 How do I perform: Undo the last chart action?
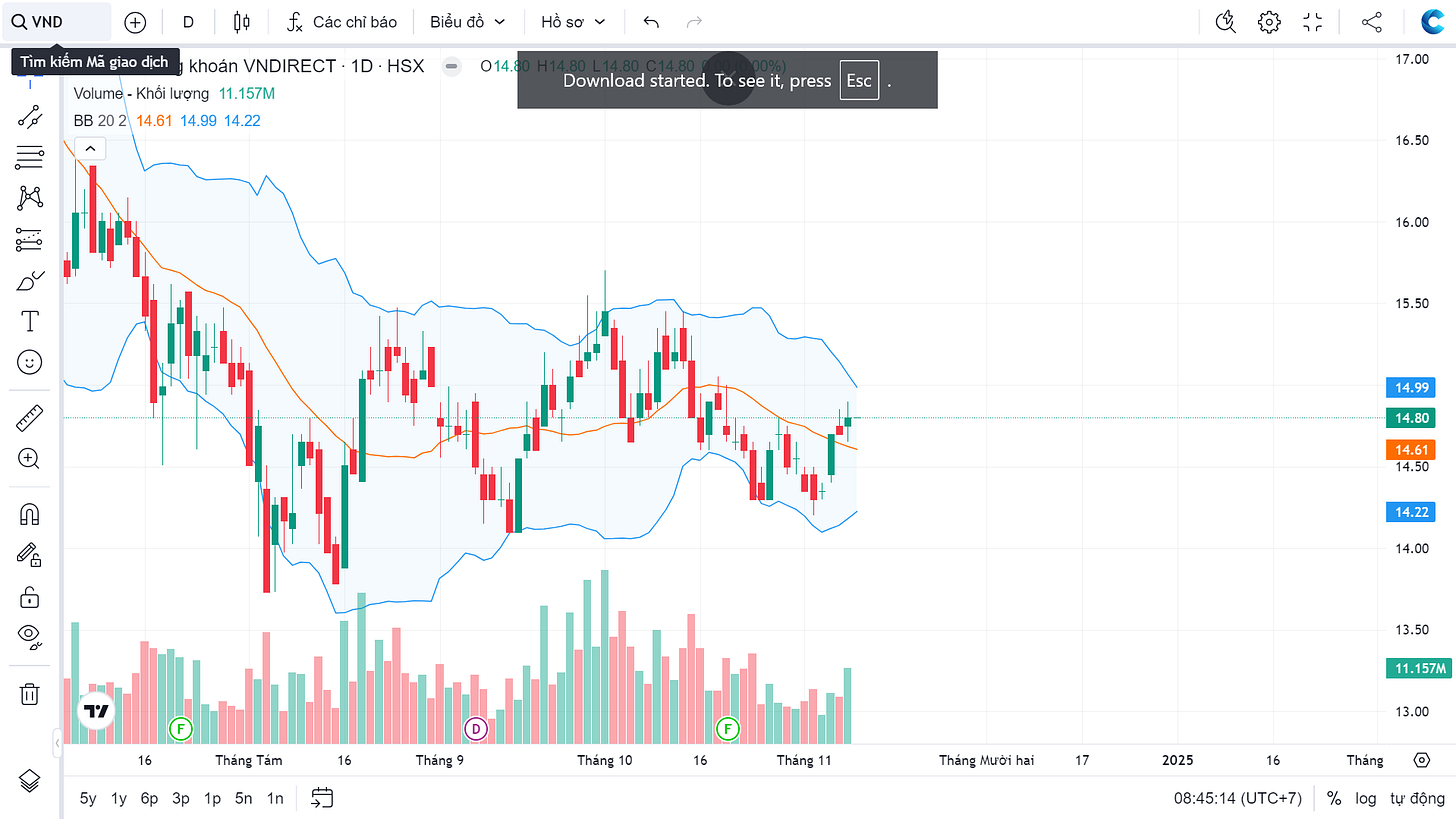click(x=652, y=22)
